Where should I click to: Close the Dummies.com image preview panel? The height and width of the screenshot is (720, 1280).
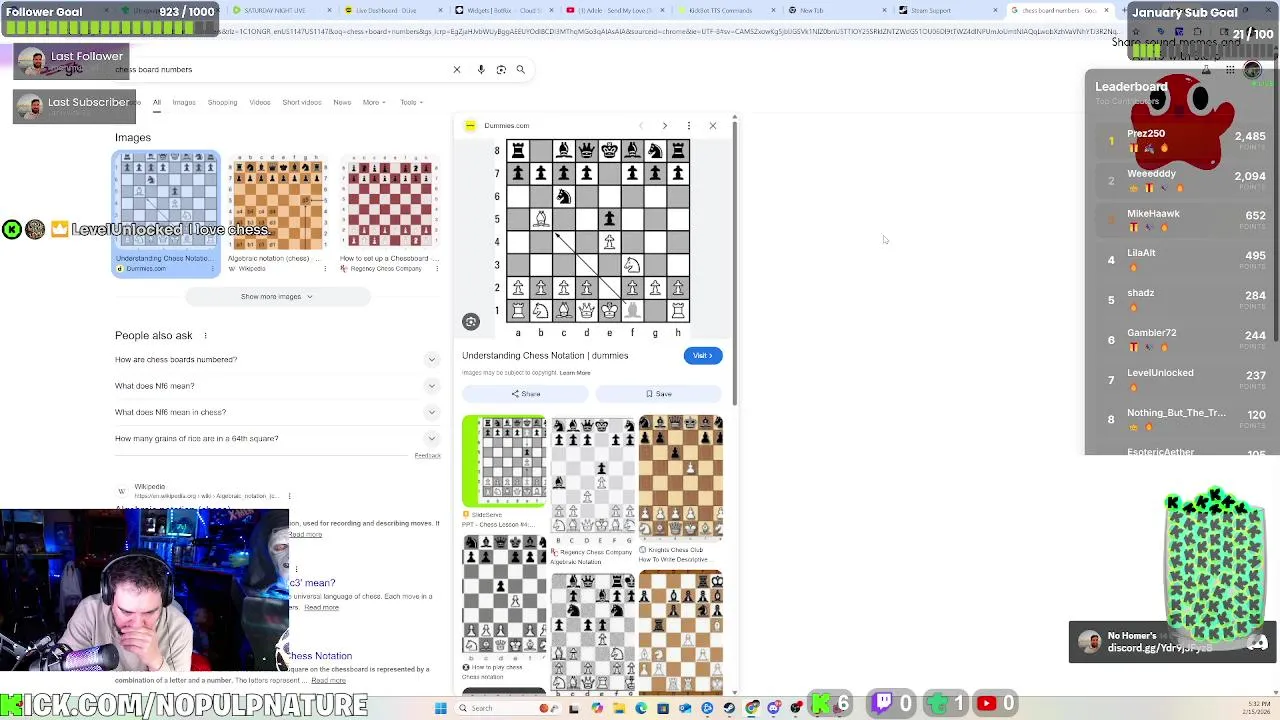(713, 125)
